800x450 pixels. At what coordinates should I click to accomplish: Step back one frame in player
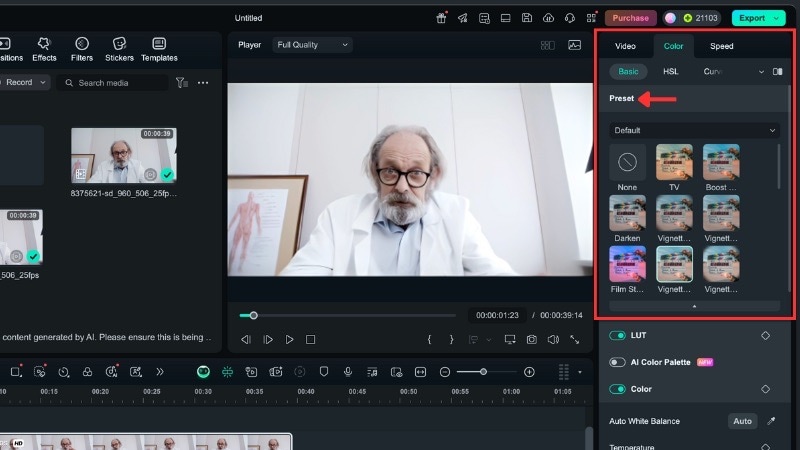point(245,339)
